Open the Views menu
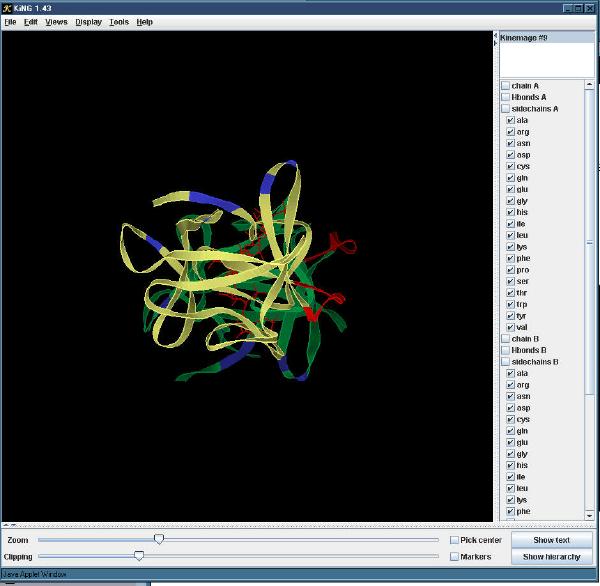The image size is (600, 586). click(x=56, y=22)
